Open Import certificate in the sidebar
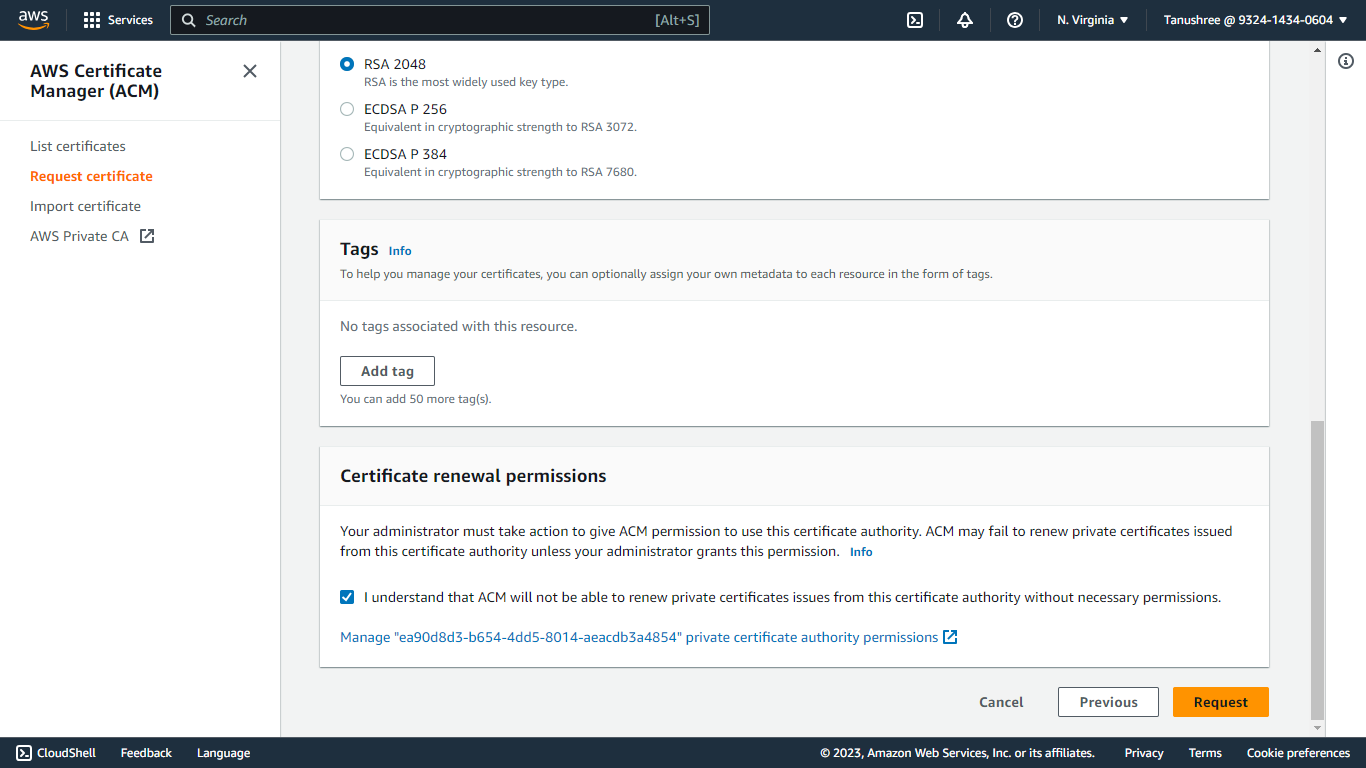Viewport: 1366px width, 768px height. (x=85, y=206)
